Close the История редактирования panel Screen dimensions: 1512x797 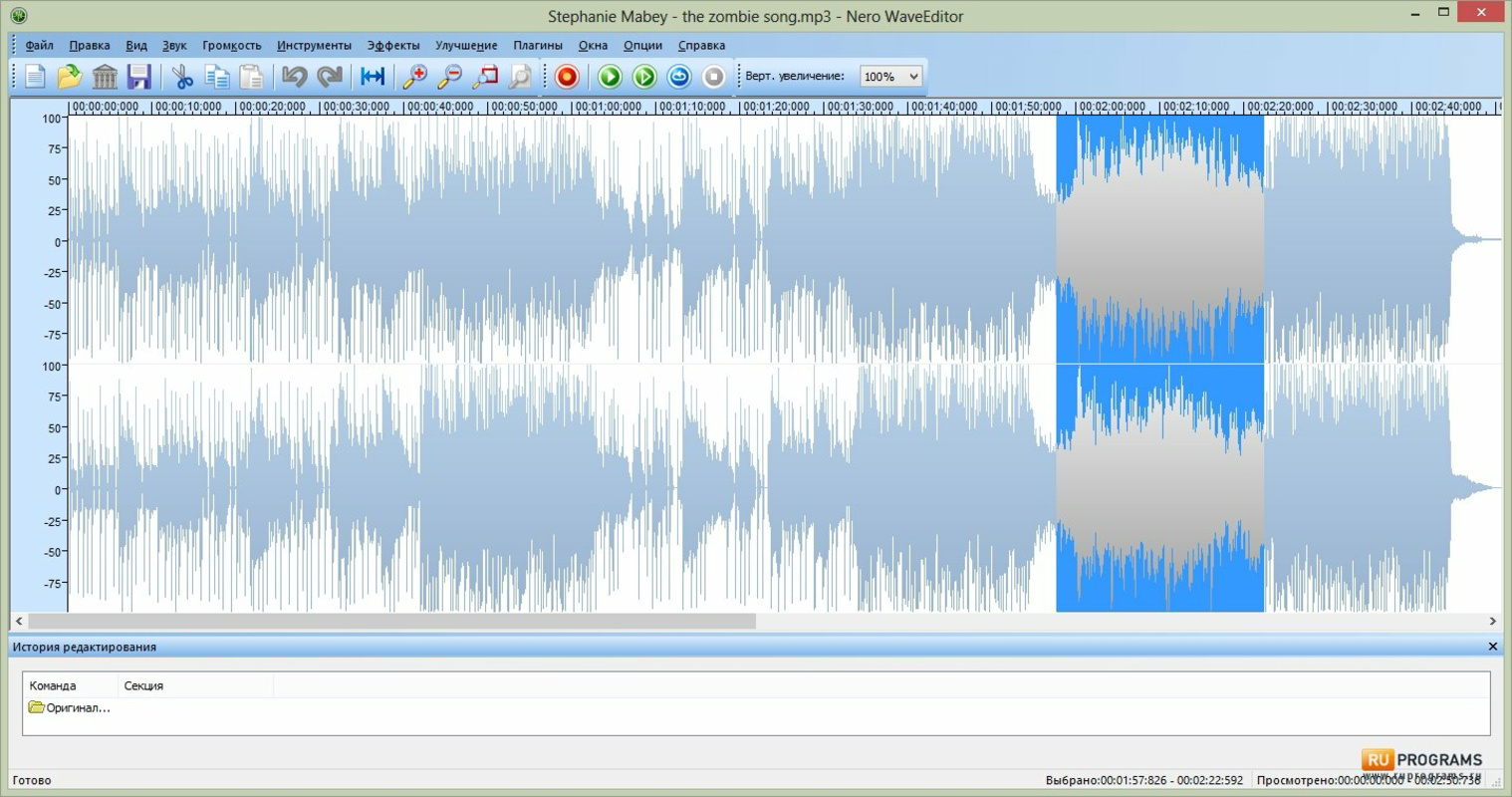pos(1492,646)
